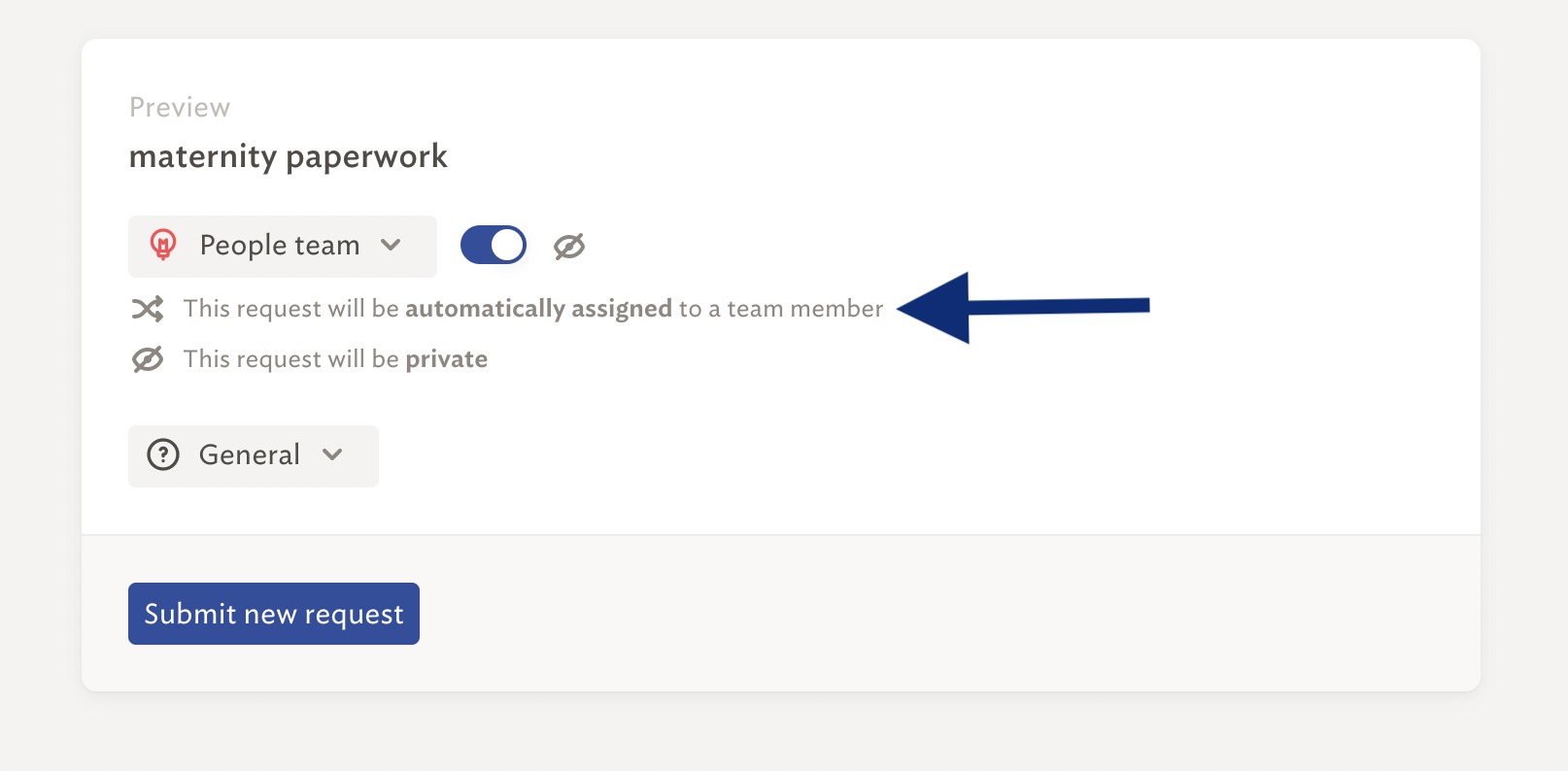
Task: Click the crossed-eye icon next to toggle
Action: pos(569,247)
